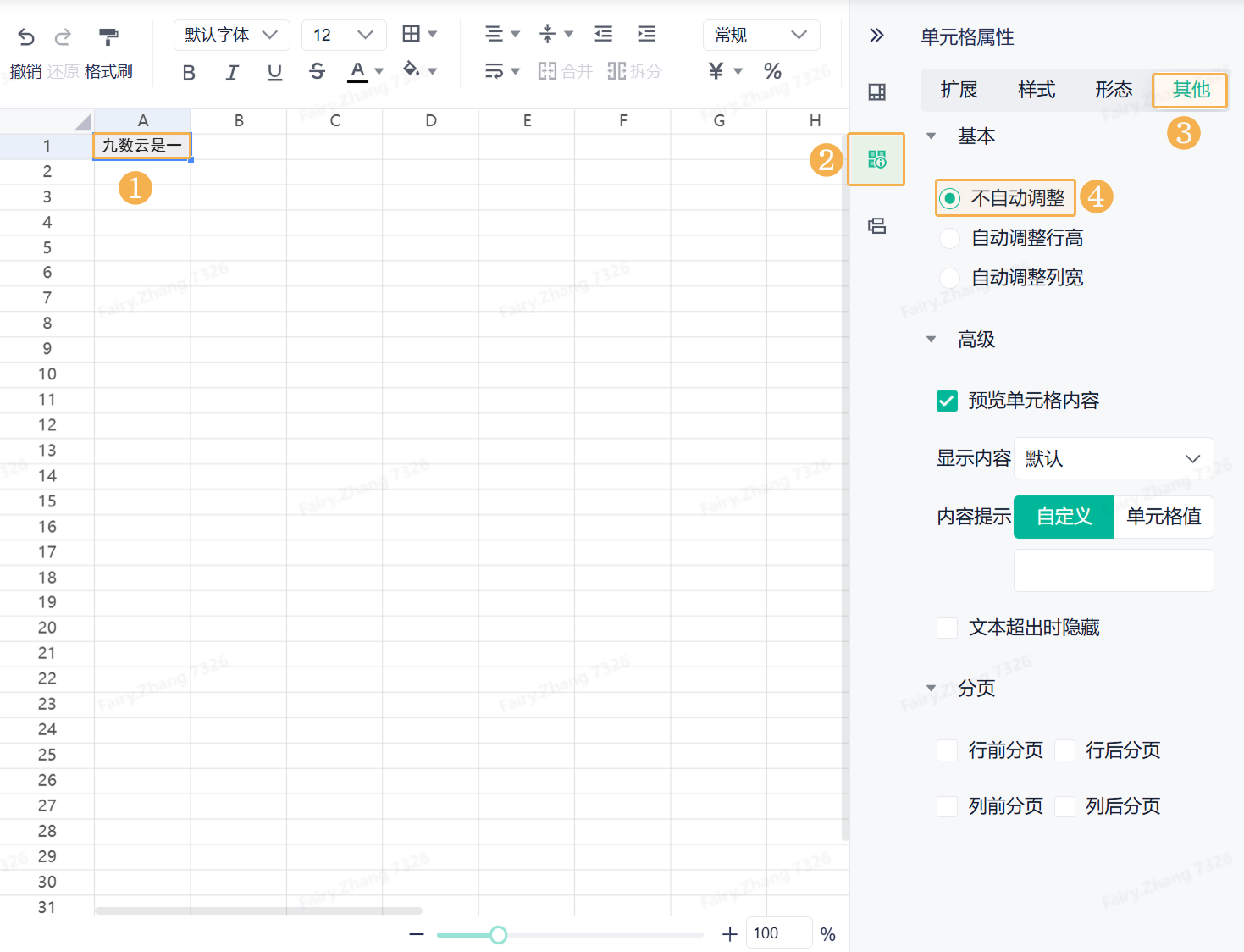Image resolution: width=1244 pixels, height=952 pixels.
Task: Open the 默认字体 font dropdown
Action: click(x=231, y=35)
